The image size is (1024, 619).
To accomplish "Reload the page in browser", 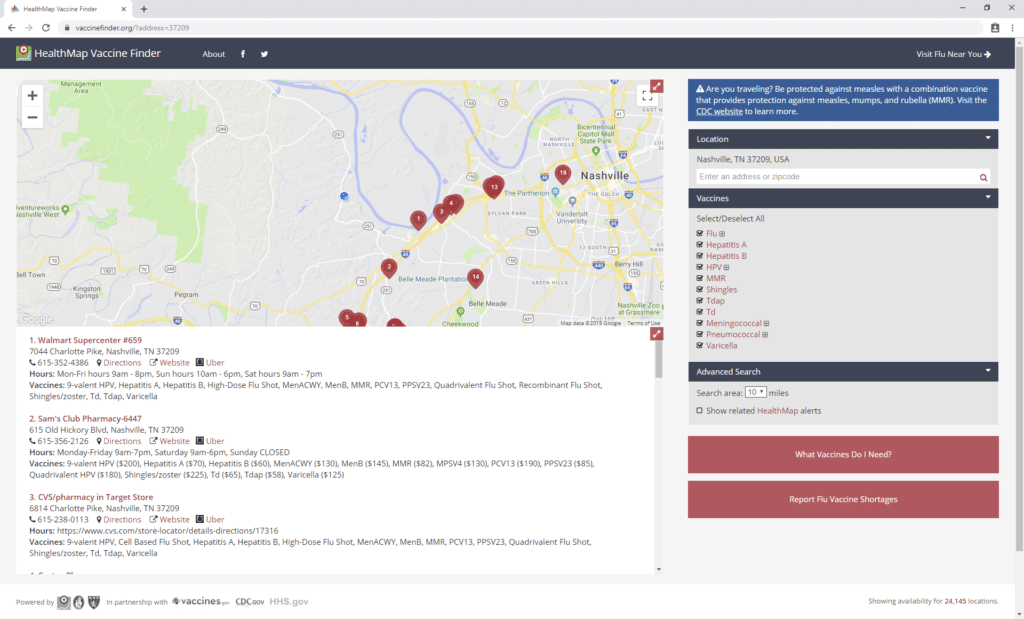I will [x=46, y=27].
